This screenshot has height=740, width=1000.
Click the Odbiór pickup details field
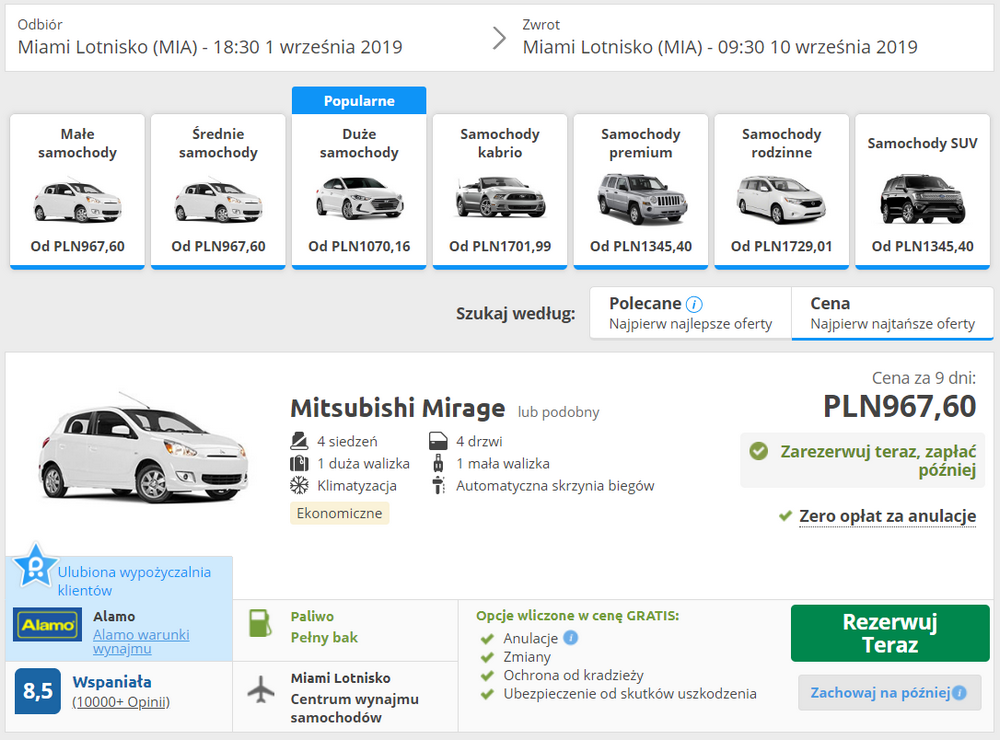coord(210,37)
